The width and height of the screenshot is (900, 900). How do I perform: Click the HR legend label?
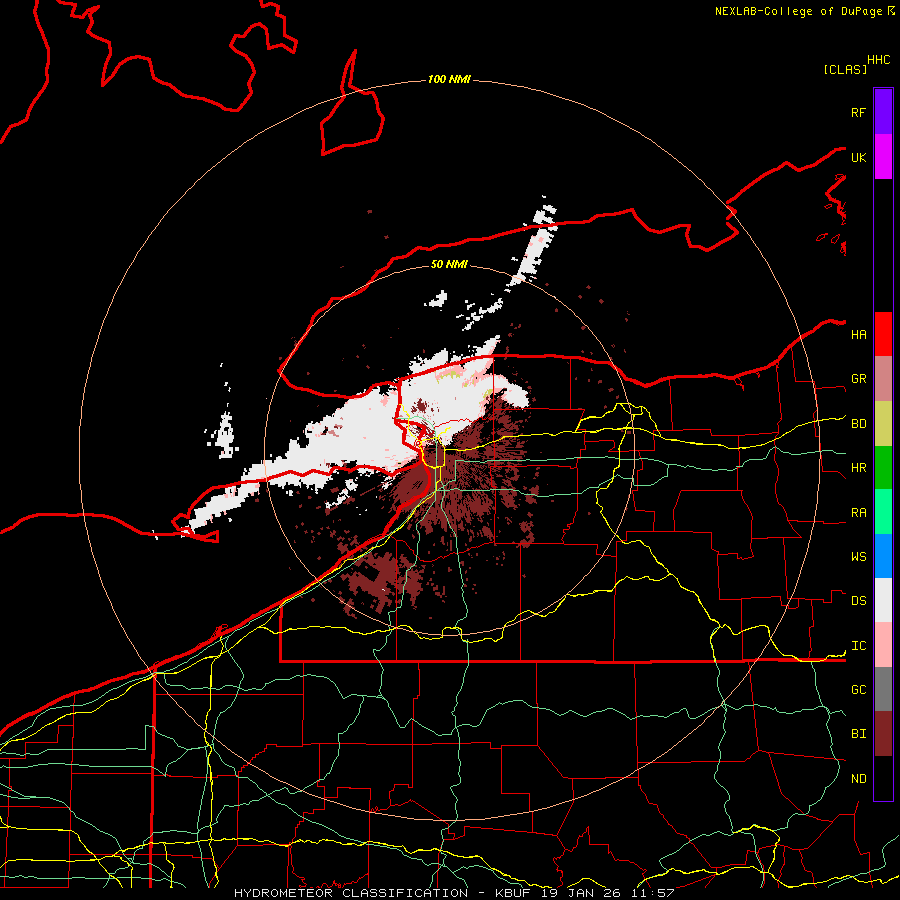pyautogui.click(x=859, y=468)
